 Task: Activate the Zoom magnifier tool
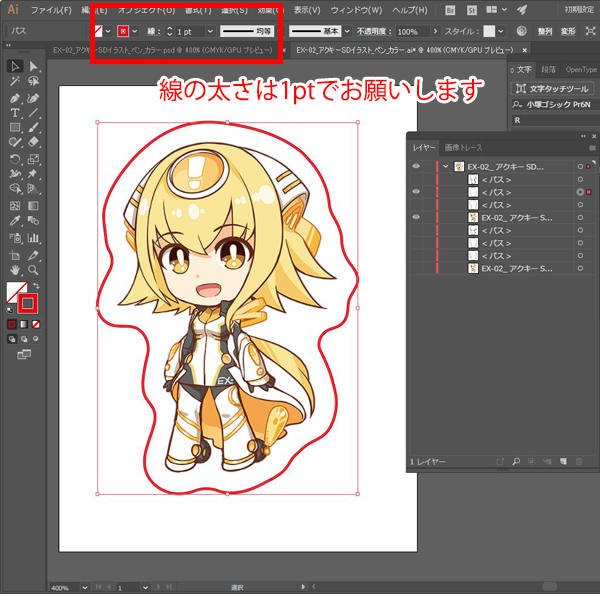pos(33,270)
